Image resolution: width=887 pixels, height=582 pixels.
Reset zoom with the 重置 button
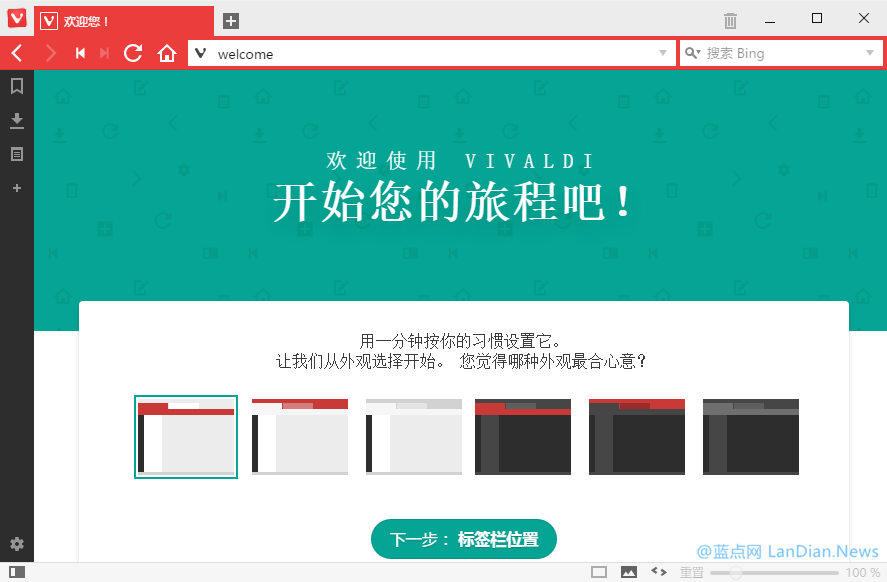[691, 572]
